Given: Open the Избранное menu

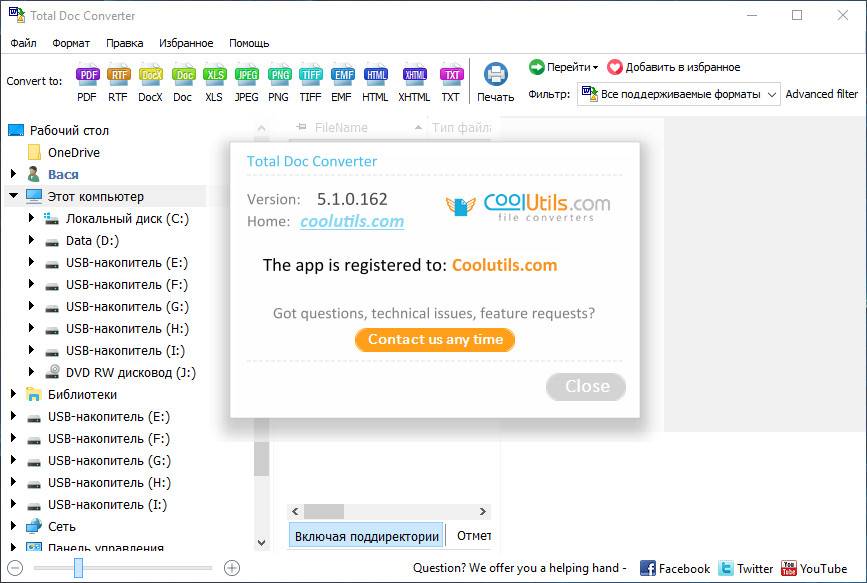Looking at the screenshot, I should click(x=186, y=43).
